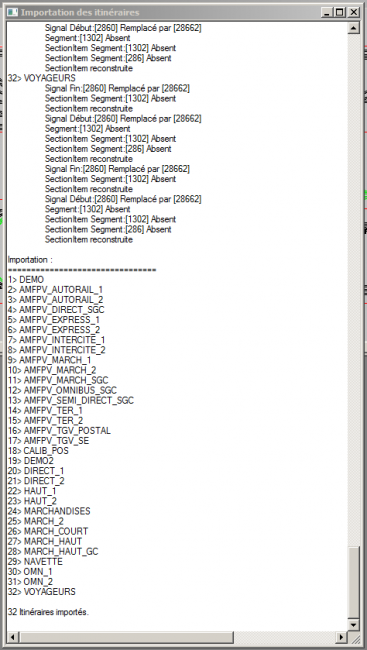Click the vertical scrollbar down arrow
This screenshot has height=650, width=367.
tap(354, 624)
